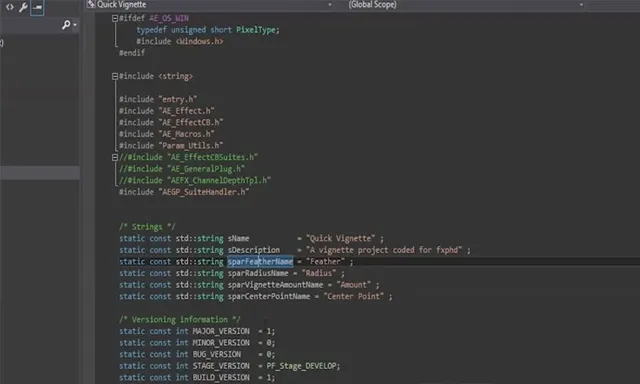640x384 pixels.
Task: Click the sparRadiusName identifier
Action: pos(258,273)
